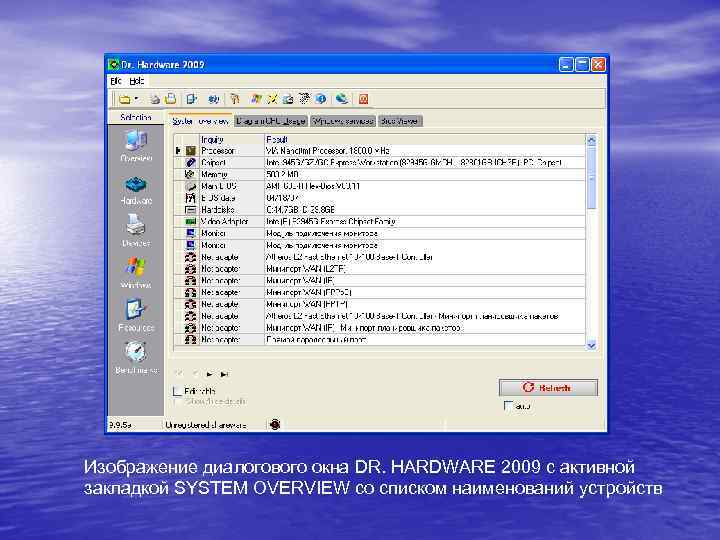Click the version number in the status bar
The width and height of the screenshot is (720, 540).
coord(120,425)
